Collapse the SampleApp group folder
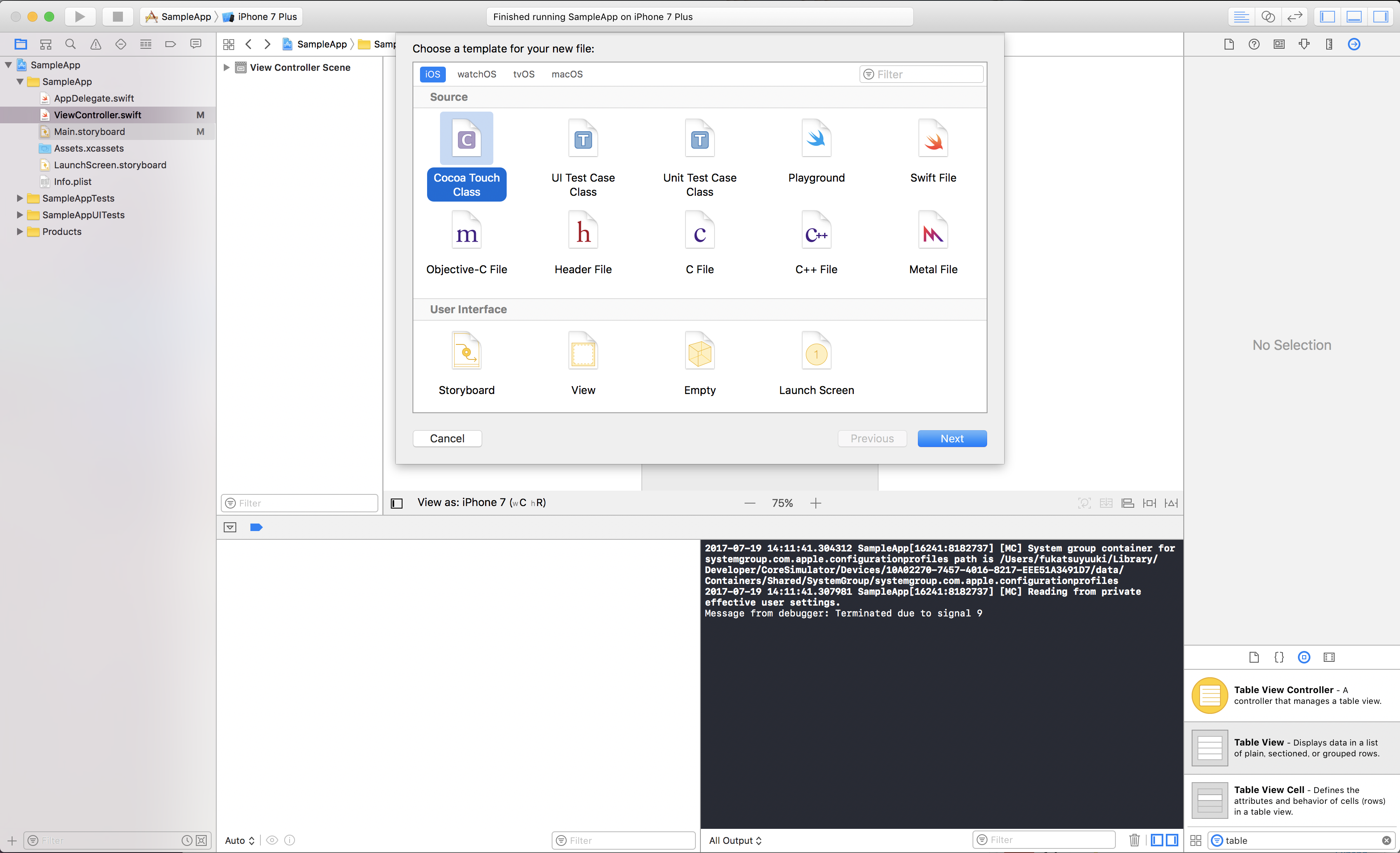Screen dimensions: 1400x853 [x=20, y=82]
